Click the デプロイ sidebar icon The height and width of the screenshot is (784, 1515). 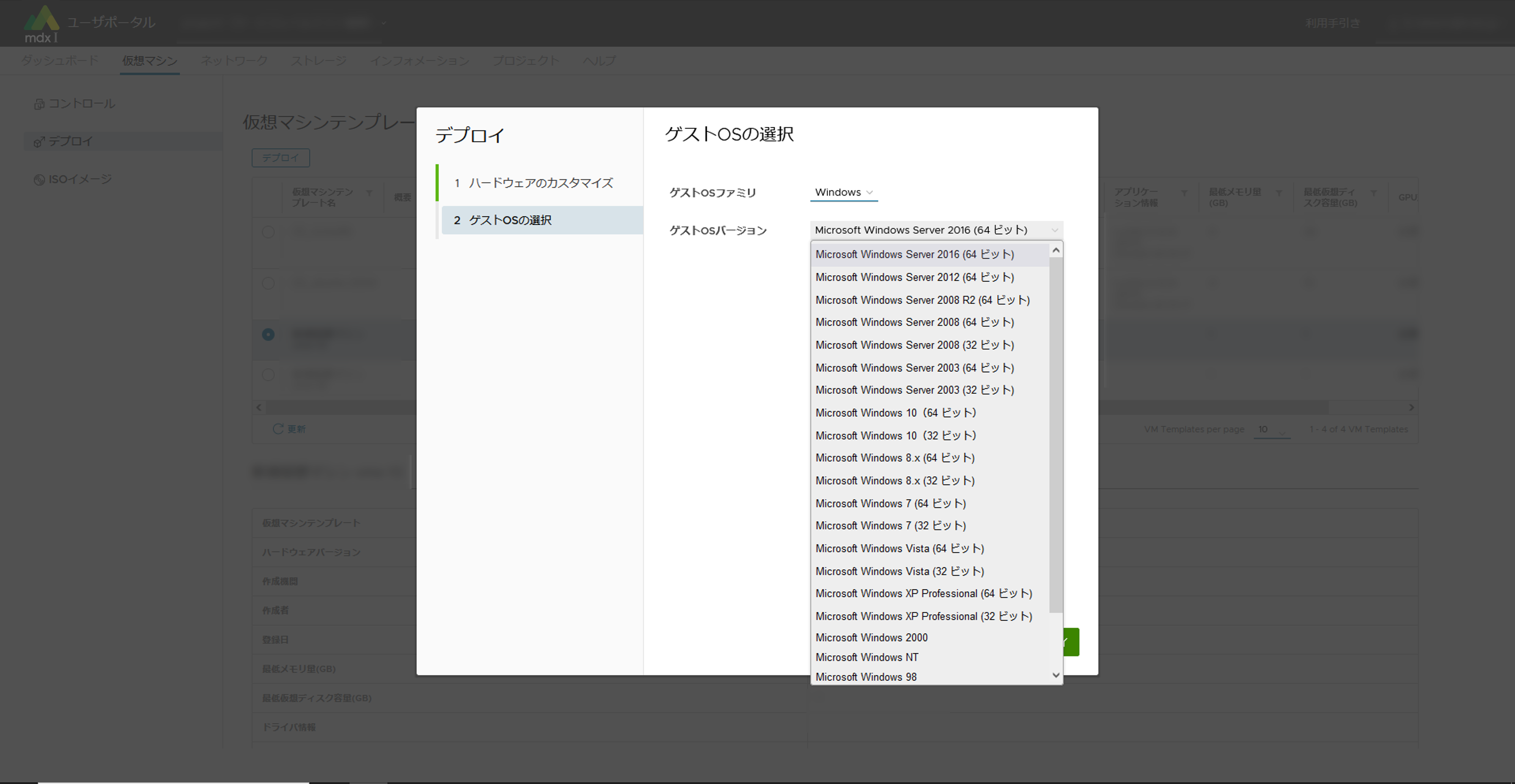[x=39, y=142]
